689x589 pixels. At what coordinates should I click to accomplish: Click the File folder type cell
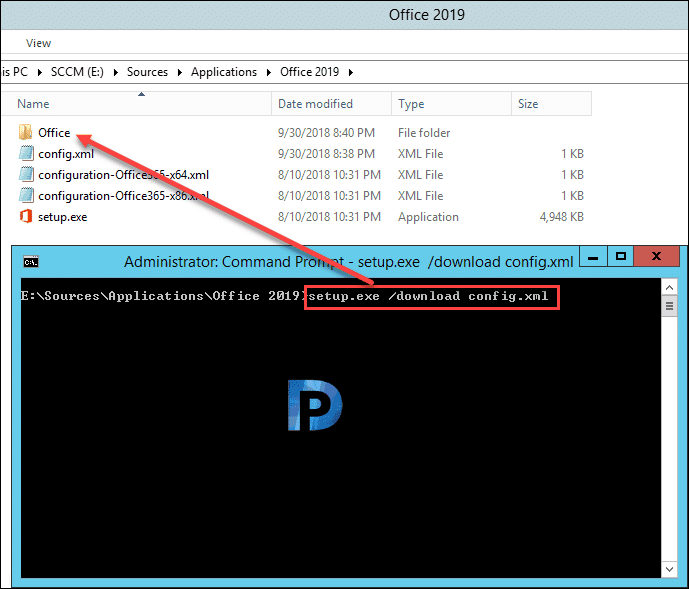tap(424, 133)
